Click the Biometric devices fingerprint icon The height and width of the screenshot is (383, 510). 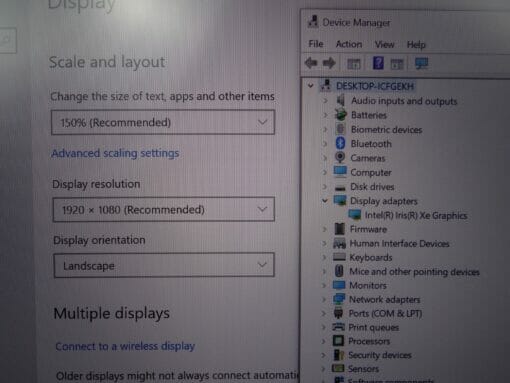point(340,129)
